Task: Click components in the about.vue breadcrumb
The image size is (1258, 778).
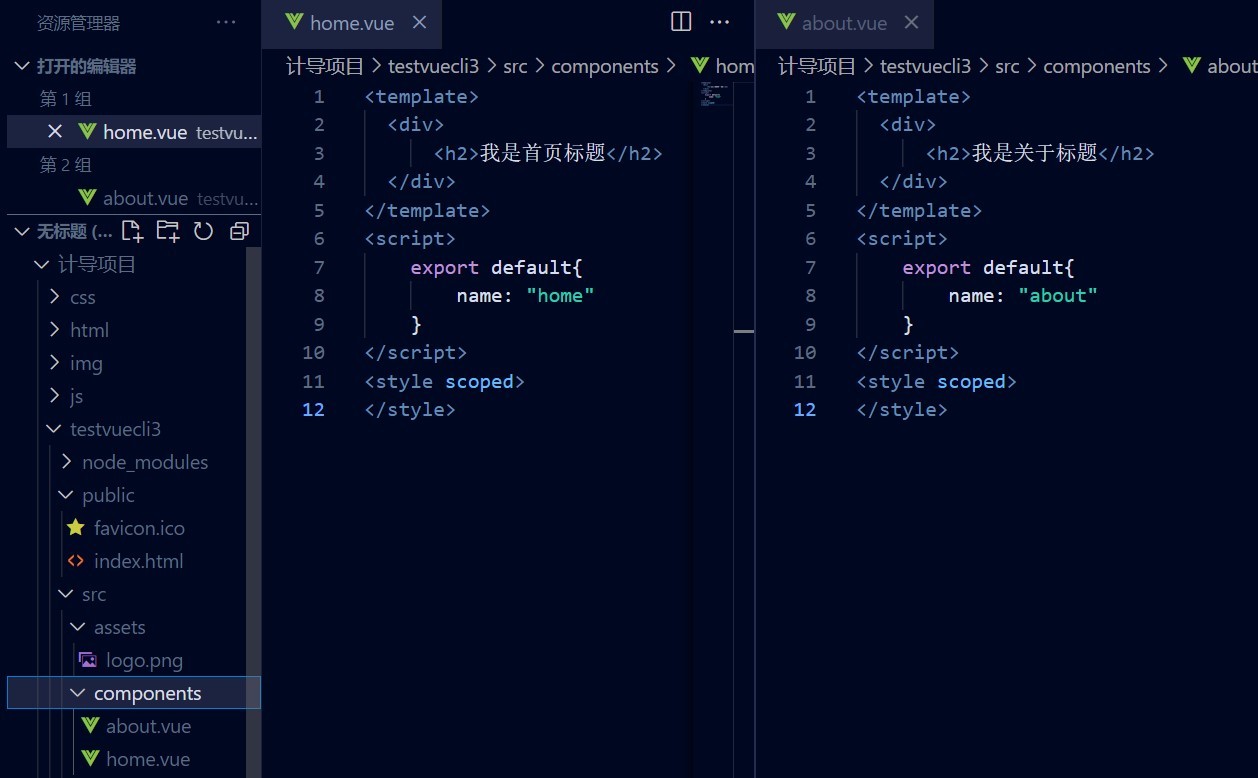Action: [1097, 66]
